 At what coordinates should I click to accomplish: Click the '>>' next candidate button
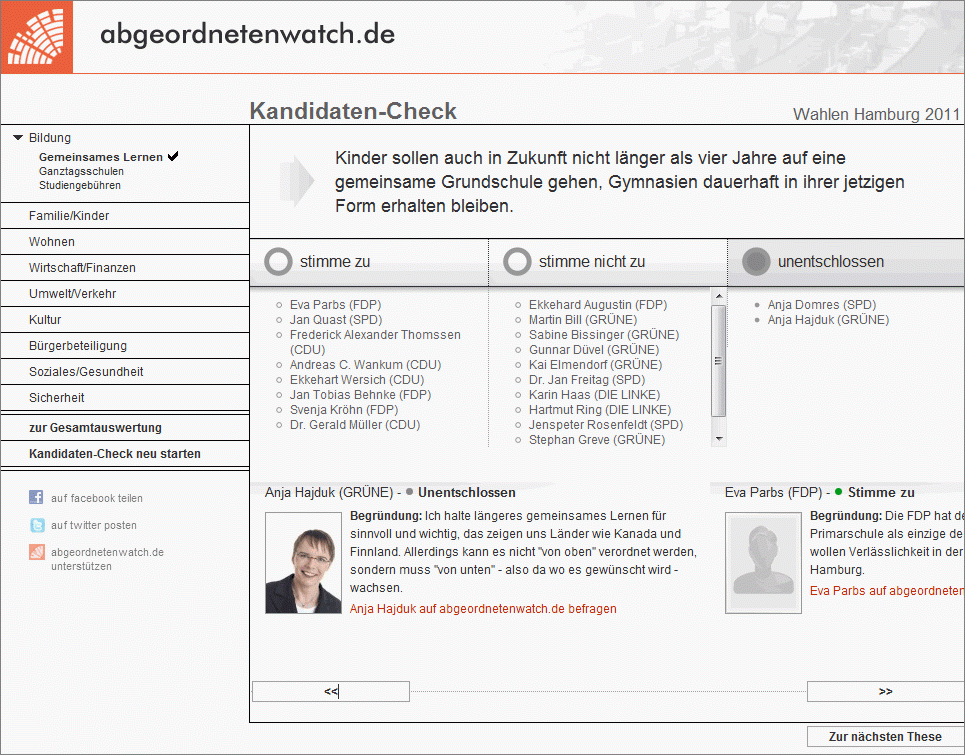click(886, 691)
